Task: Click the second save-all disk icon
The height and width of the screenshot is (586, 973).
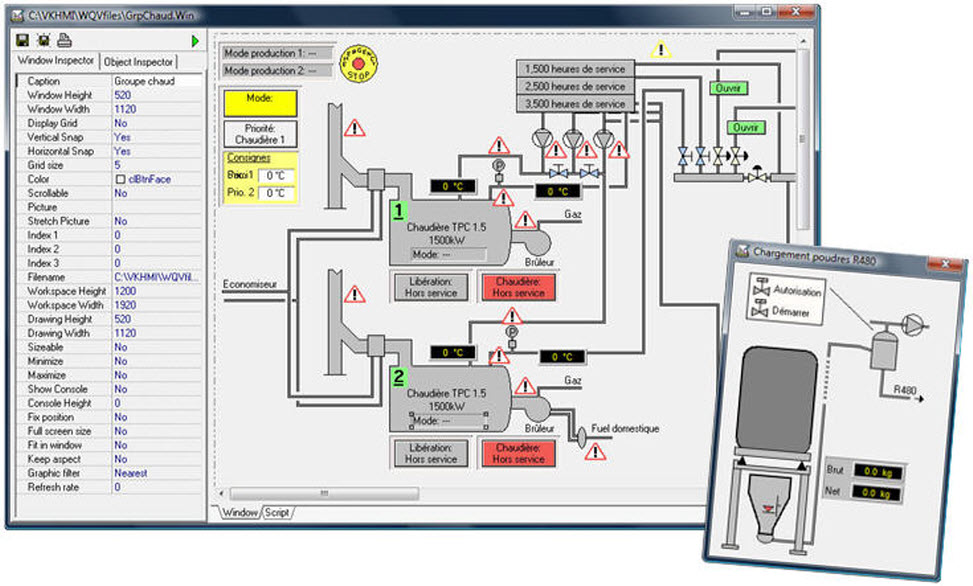Action: [43, 40]
